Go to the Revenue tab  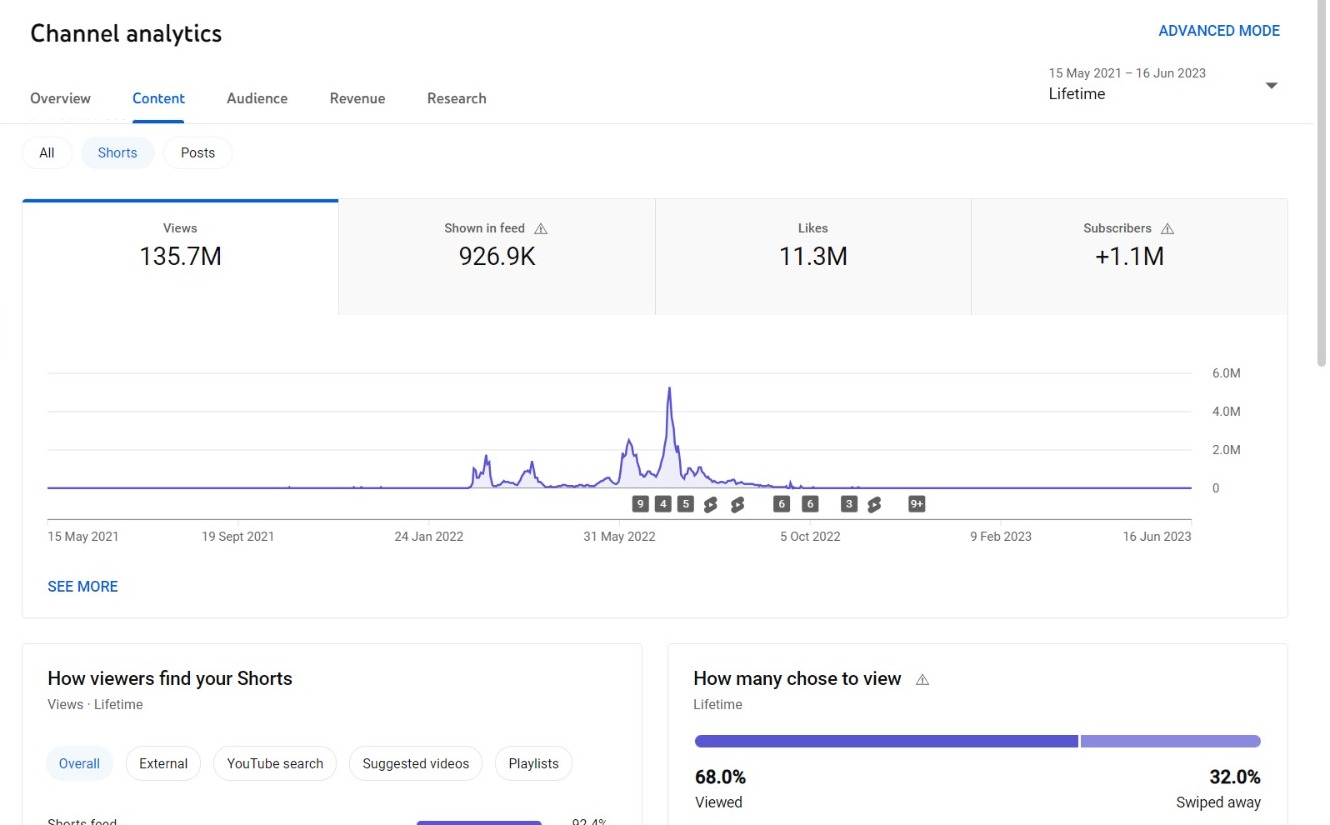coord(357,98)
